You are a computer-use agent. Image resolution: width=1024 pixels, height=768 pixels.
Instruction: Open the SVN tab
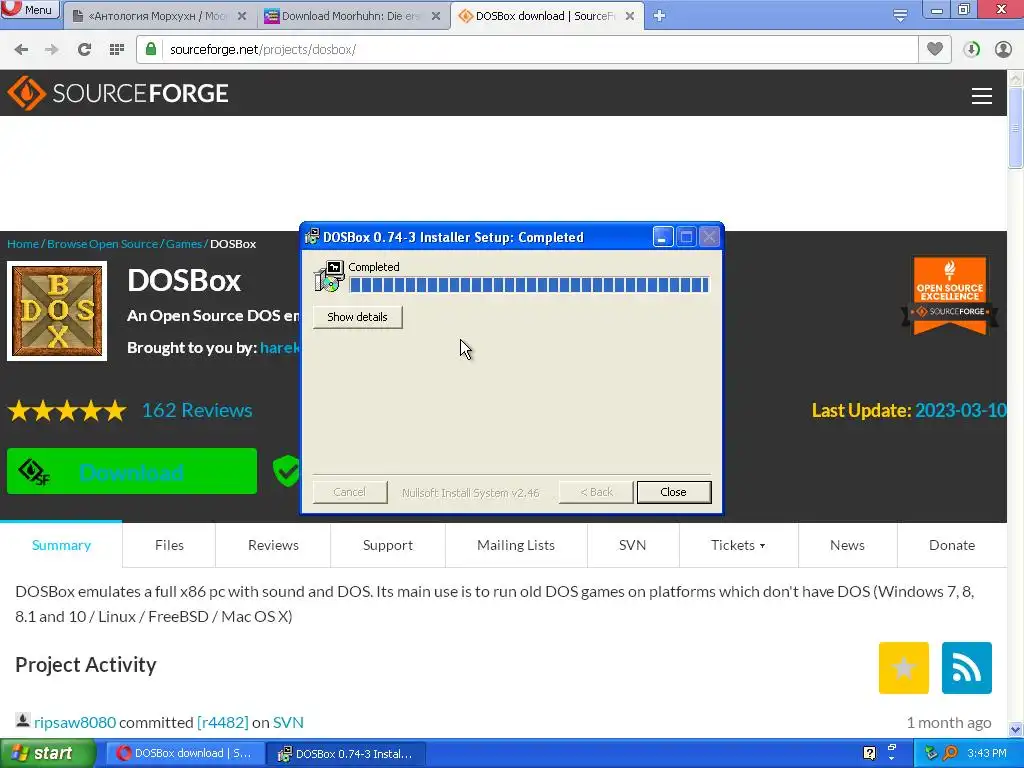point(632,545)
